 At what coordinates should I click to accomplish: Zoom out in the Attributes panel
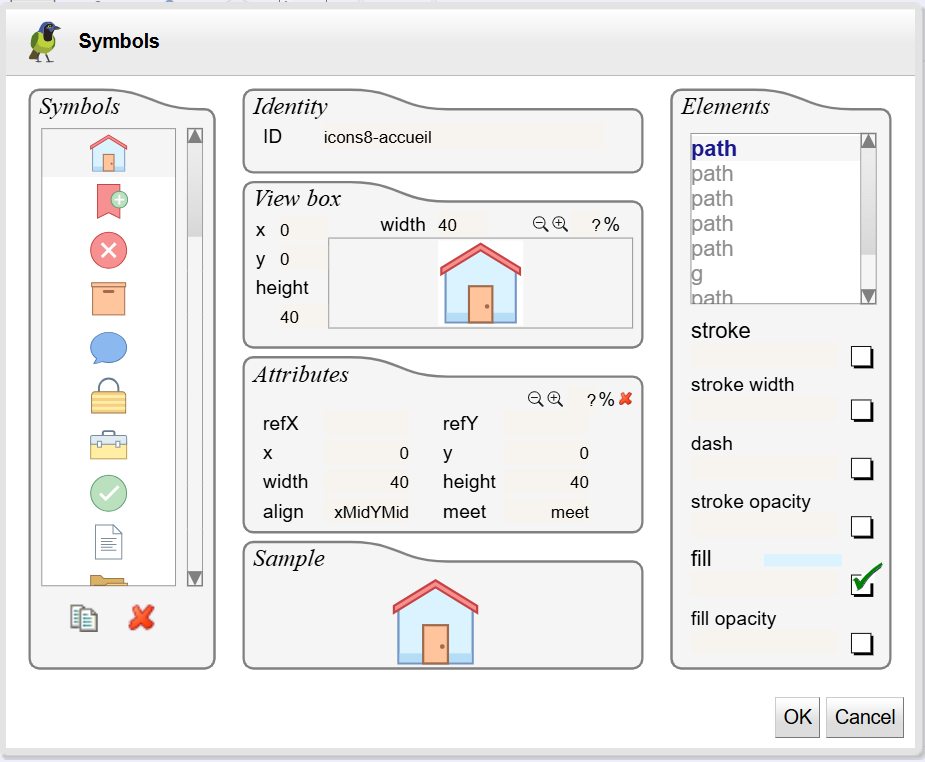(535, 399)
